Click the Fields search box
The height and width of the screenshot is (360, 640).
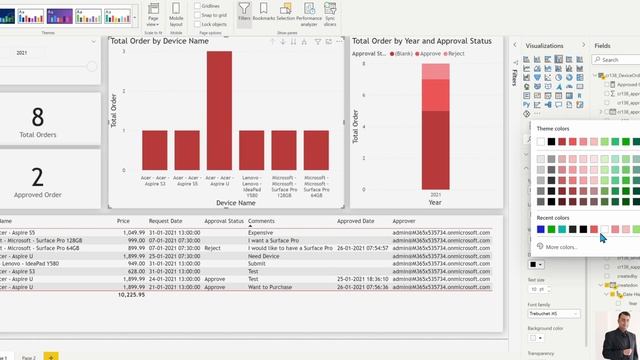pos(617,60)
